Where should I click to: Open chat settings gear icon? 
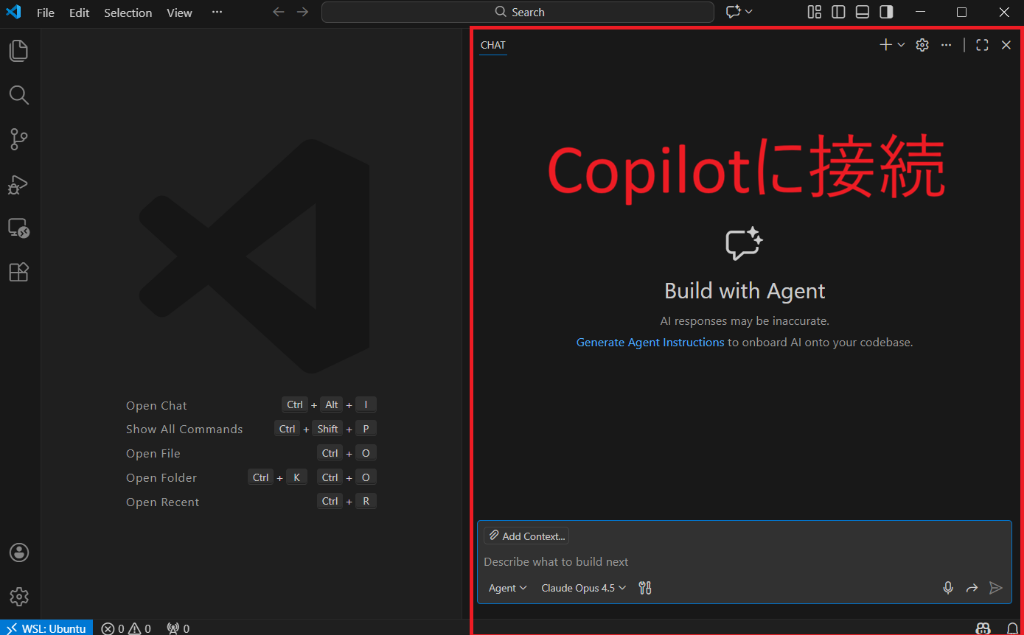click(922, 44)
